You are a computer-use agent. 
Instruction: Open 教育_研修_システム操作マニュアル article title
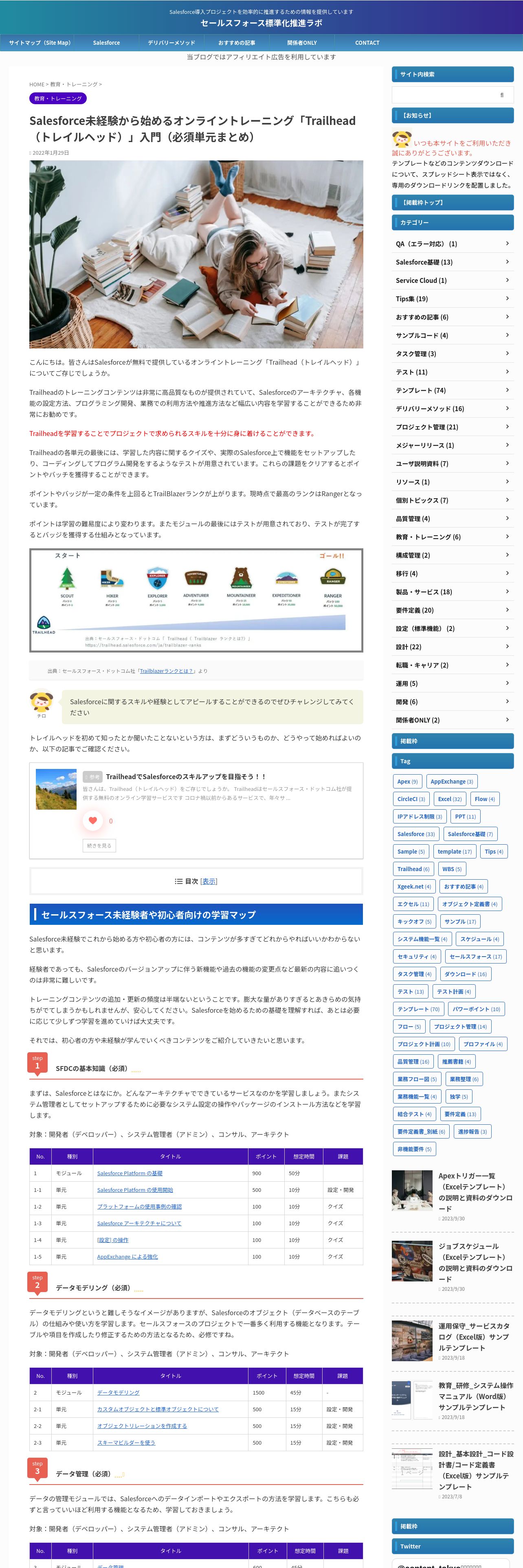click(x=475, y=1396)
